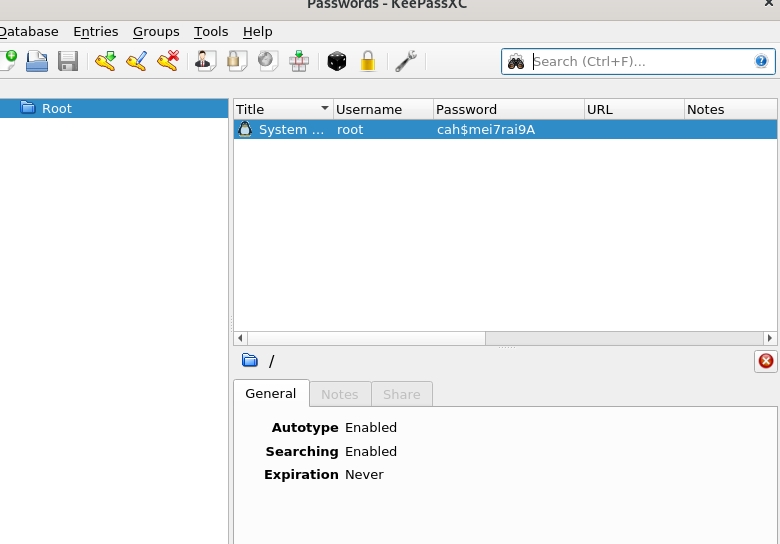Add a new entry with key icon
Viewport: 780px width, 544px height.
pyautogui.click(x=105, y=61)
